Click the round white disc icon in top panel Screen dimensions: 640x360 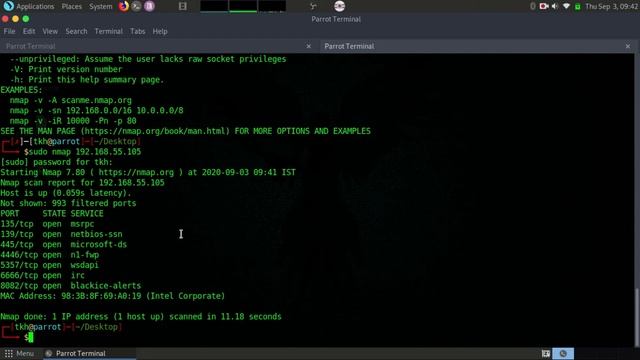339,6
